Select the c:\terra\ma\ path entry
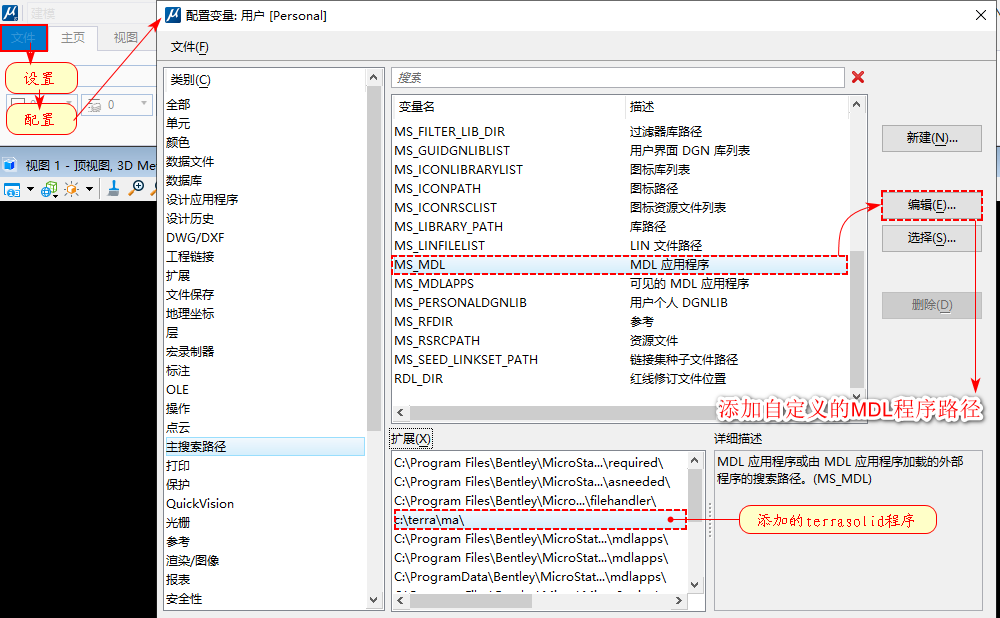Image resolution: width=1000 pixels, height=618 pixels. (540, 520)
